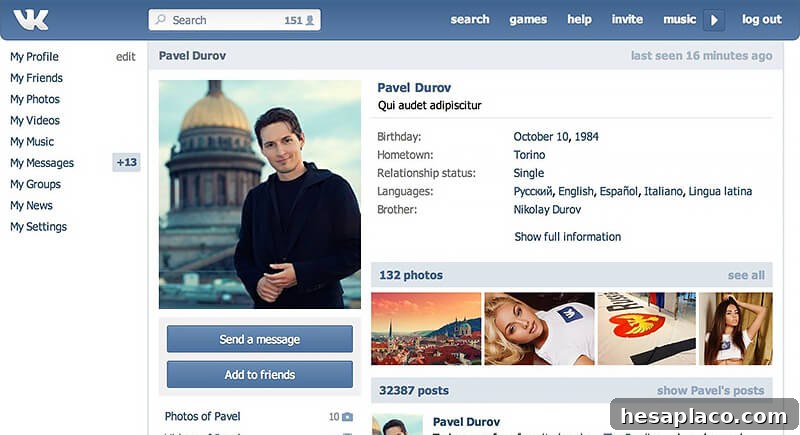Image resolution: width=800 pixels, height=435 pixels.
Task: Open help in the top menu
Action: (x=580, y=19)
